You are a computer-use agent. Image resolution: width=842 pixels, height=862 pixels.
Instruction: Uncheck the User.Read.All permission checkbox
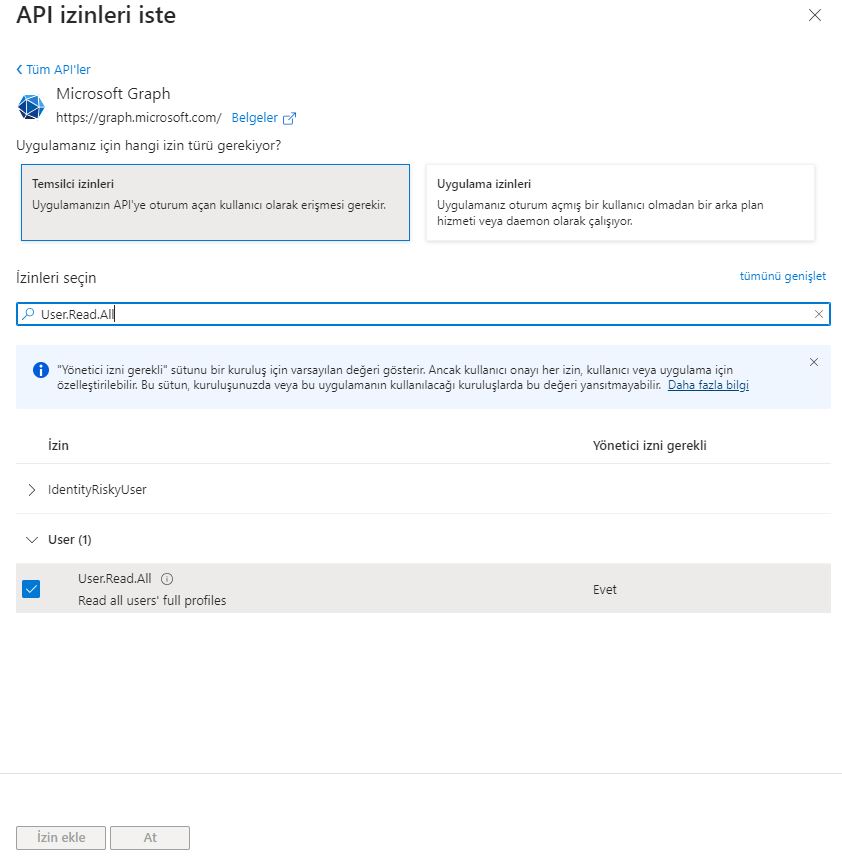(x=31, y=589)
